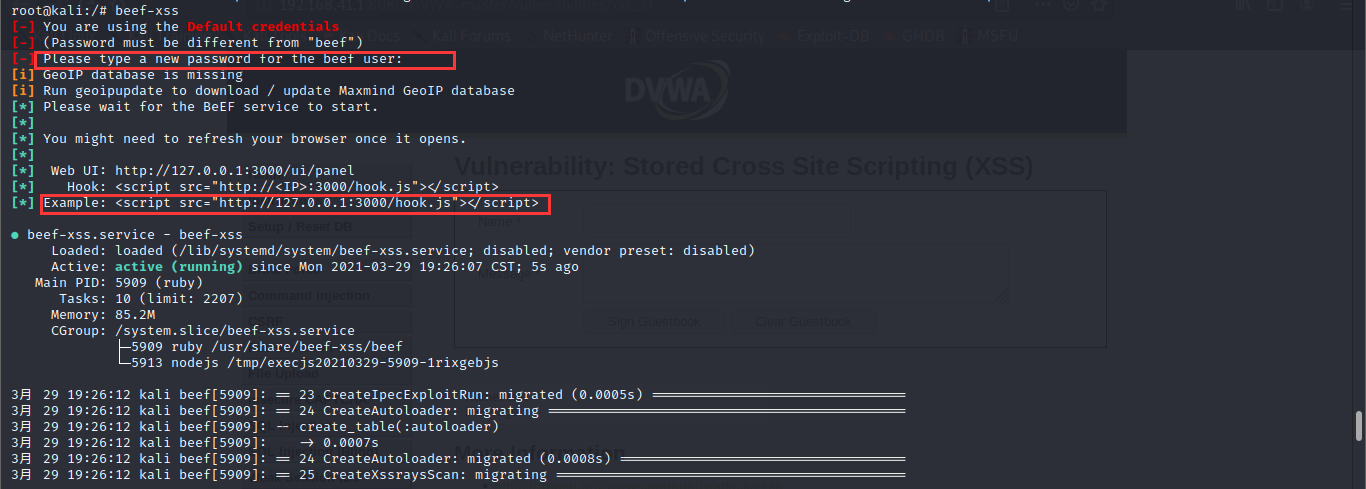
Task: Click the Web UI URL http://127.0.0.1:3000/ui/panel
Action: 235,171
